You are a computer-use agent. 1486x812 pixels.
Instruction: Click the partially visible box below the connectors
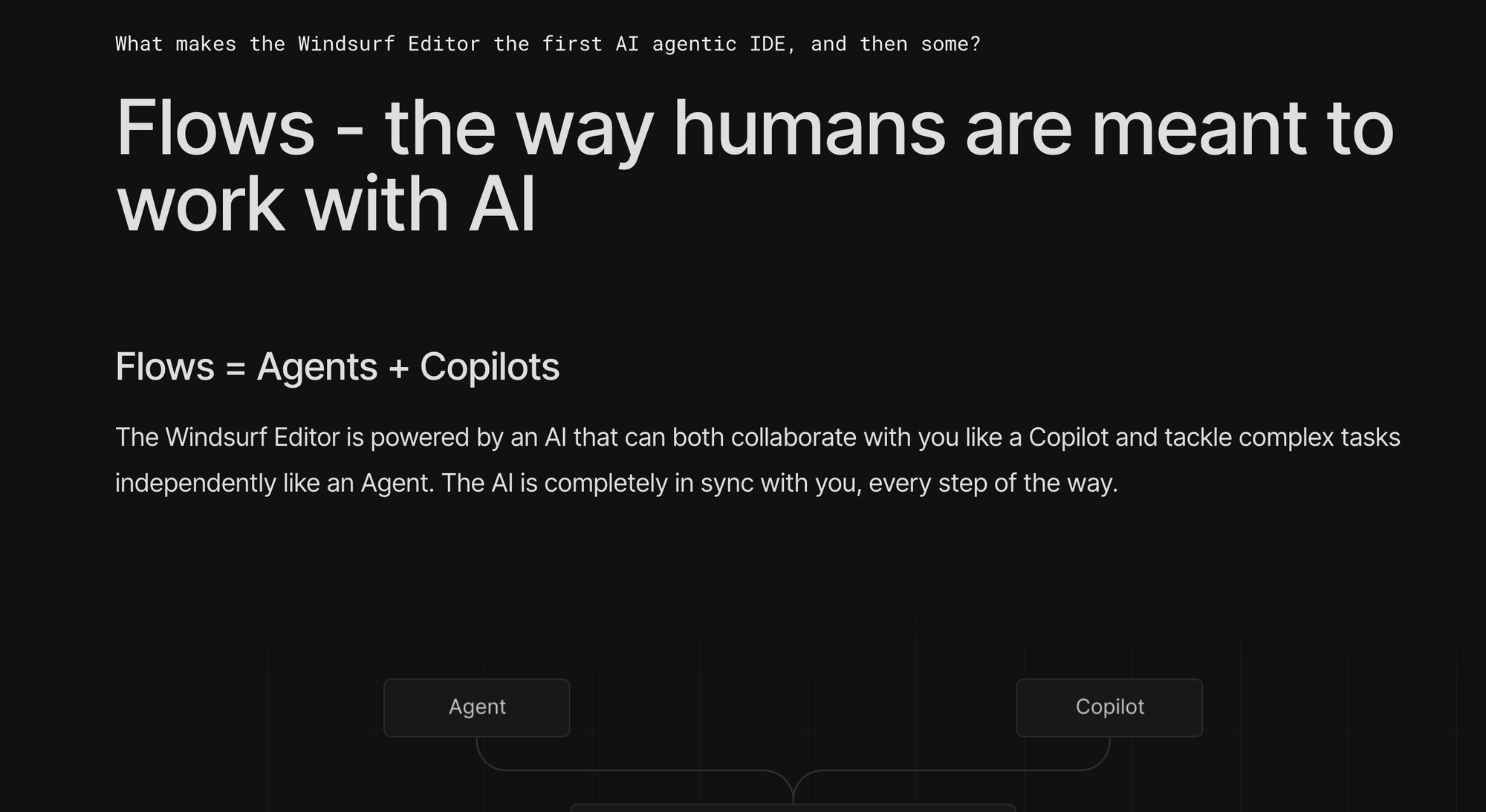pos(792,808)
